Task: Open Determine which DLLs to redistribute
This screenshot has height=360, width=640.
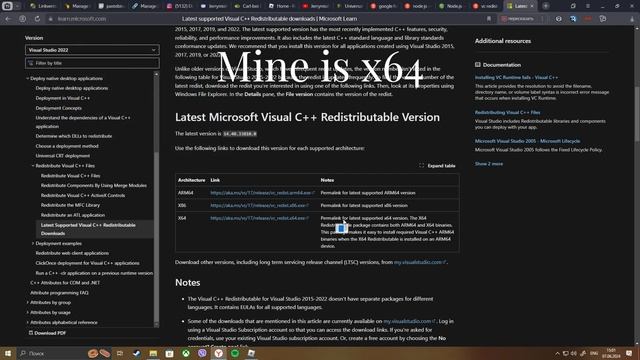Action: pos(74,136)
